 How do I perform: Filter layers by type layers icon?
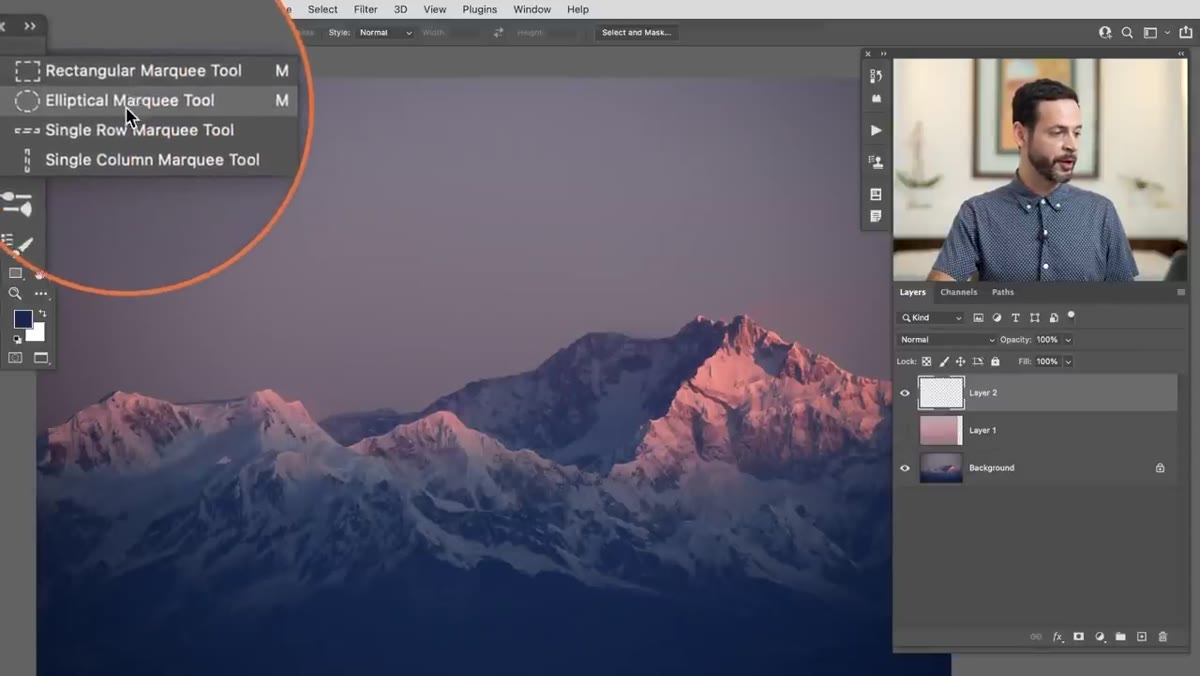pos(1016,318)
